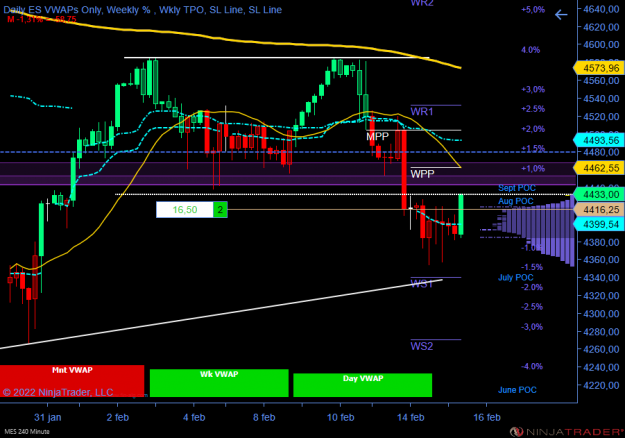The height and width of the screenshot is (438, 625).
Task: Click the -2.0% weekly percent label
Action: point(532,287)
